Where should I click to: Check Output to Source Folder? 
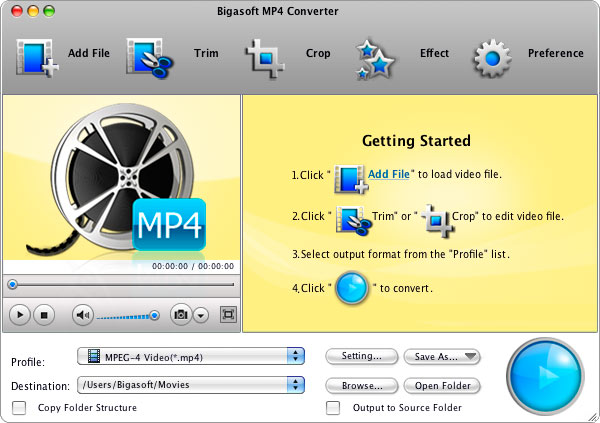coord(333,407)
